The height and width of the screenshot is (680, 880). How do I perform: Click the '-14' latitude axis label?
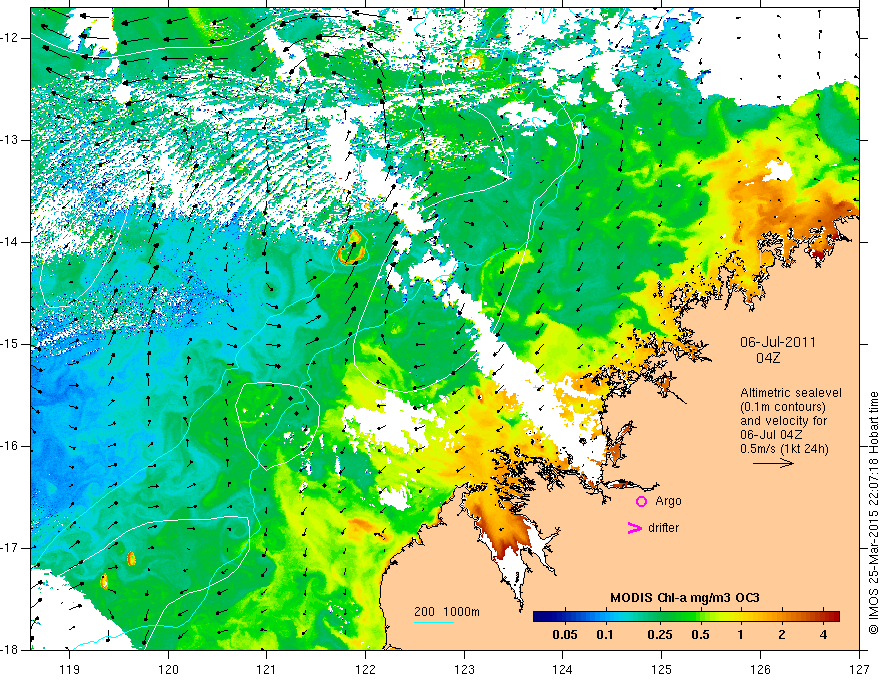click(x=11, y=242)
